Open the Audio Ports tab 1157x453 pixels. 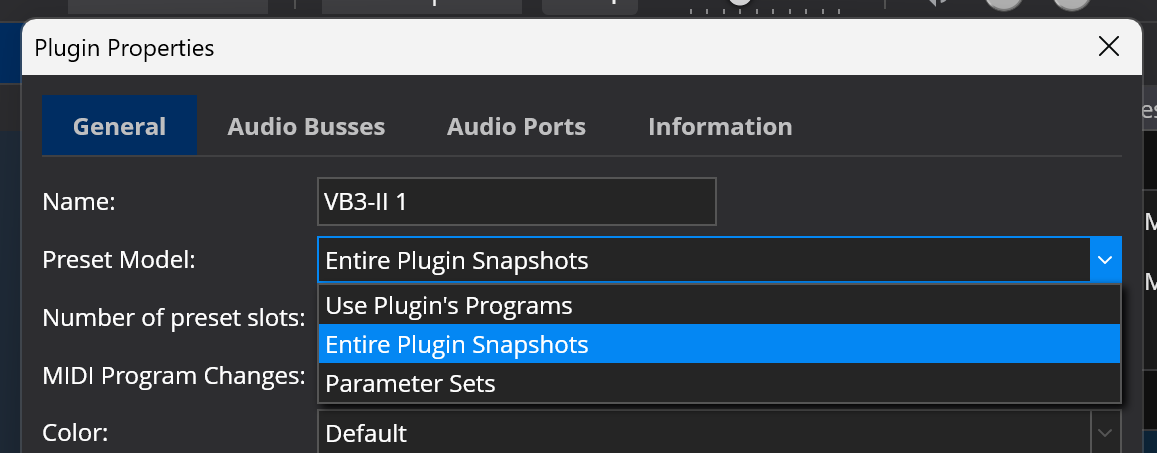[x=516, y=127]
